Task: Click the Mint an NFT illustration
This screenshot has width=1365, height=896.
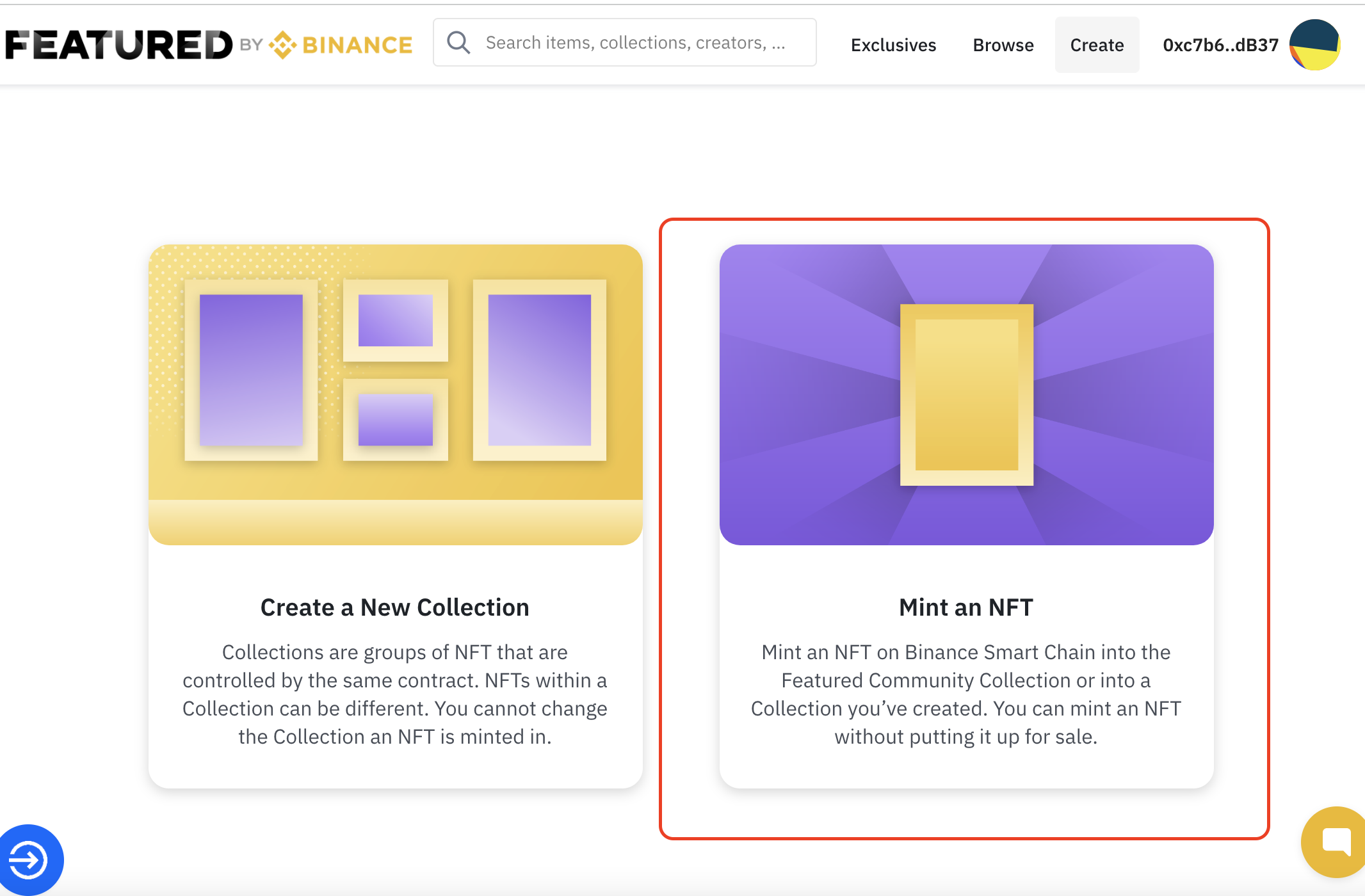Action: click(x=967, y=395)
